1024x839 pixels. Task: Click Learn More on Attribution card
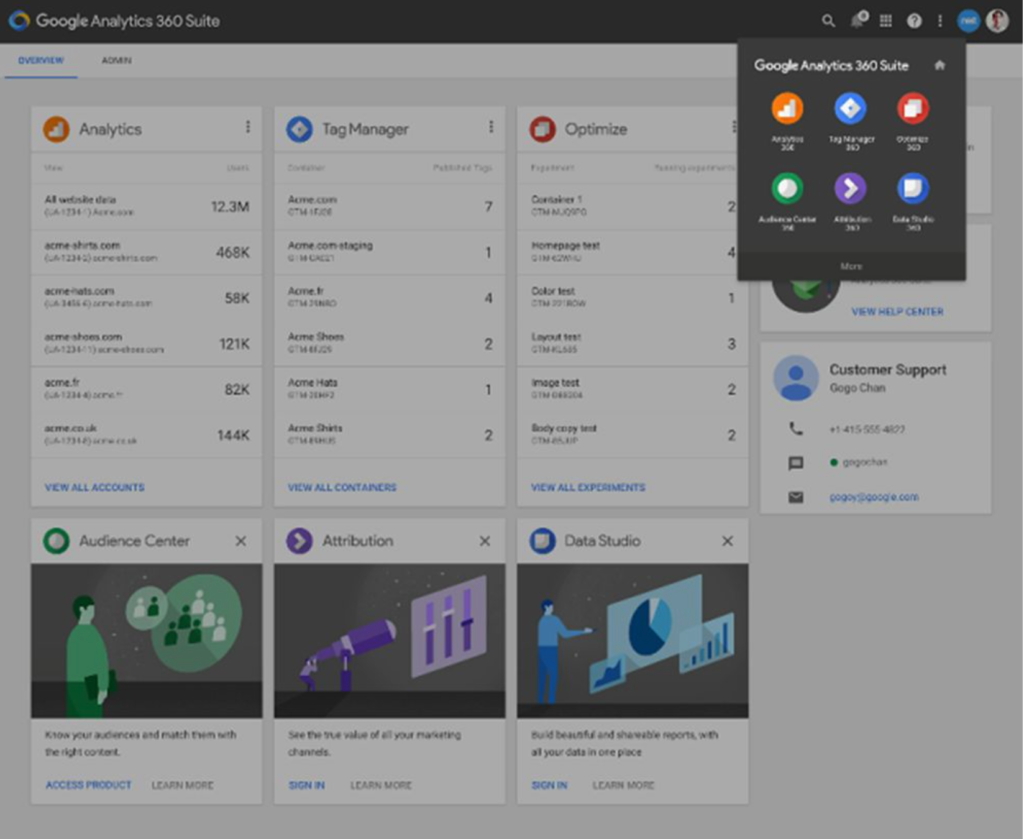pyautogui.click(x=381, y=785)
